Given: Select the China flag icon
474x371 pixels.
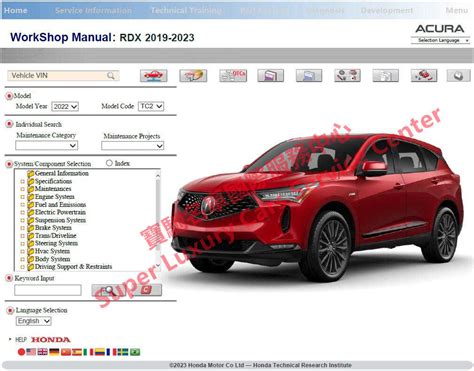Looking at the screenshot, I should tap(66, 352).
